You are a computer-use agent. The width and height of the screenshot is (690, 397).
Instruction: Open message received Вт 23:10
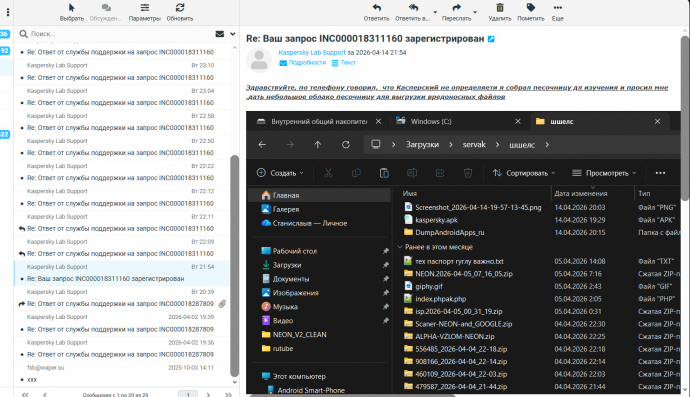click(x=121, y=71)
